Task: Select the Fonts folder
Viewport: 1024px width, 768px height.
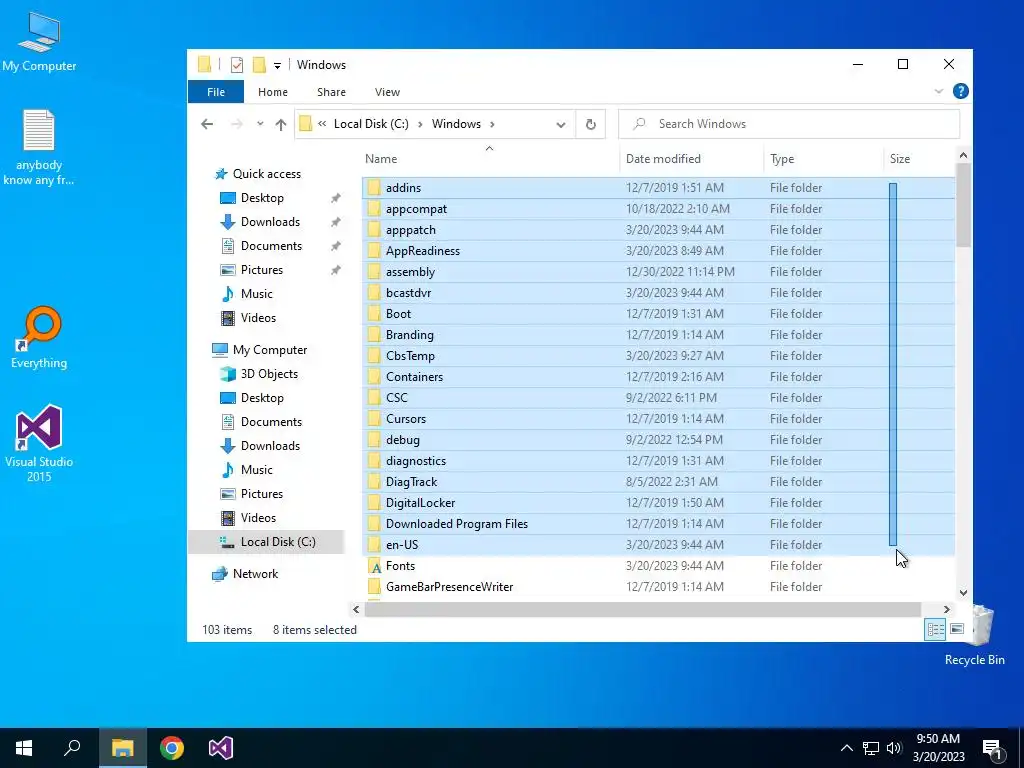Action: tap(658, 566)
